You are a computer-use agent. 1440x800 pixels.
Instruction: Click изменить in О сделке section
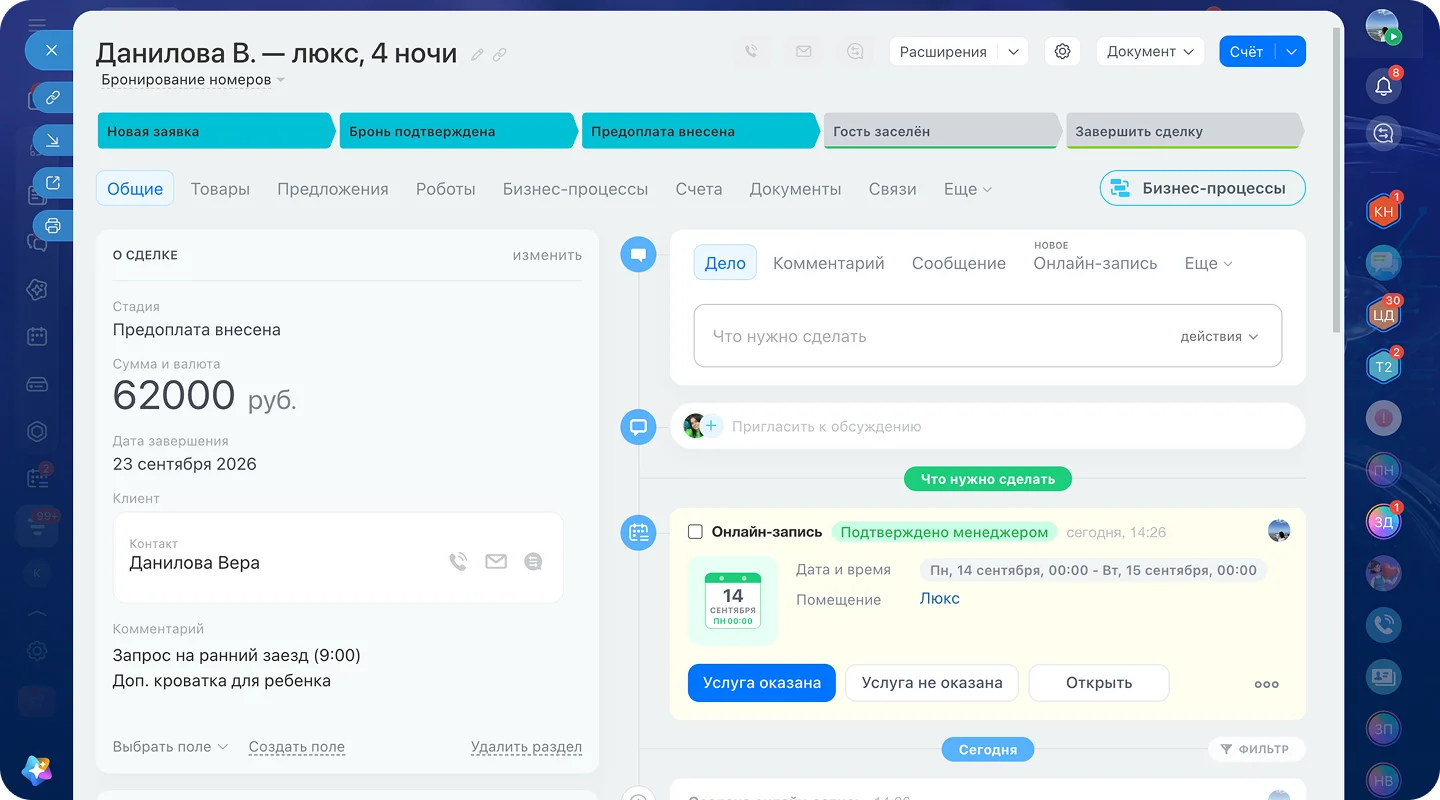(x=547, y=255)
